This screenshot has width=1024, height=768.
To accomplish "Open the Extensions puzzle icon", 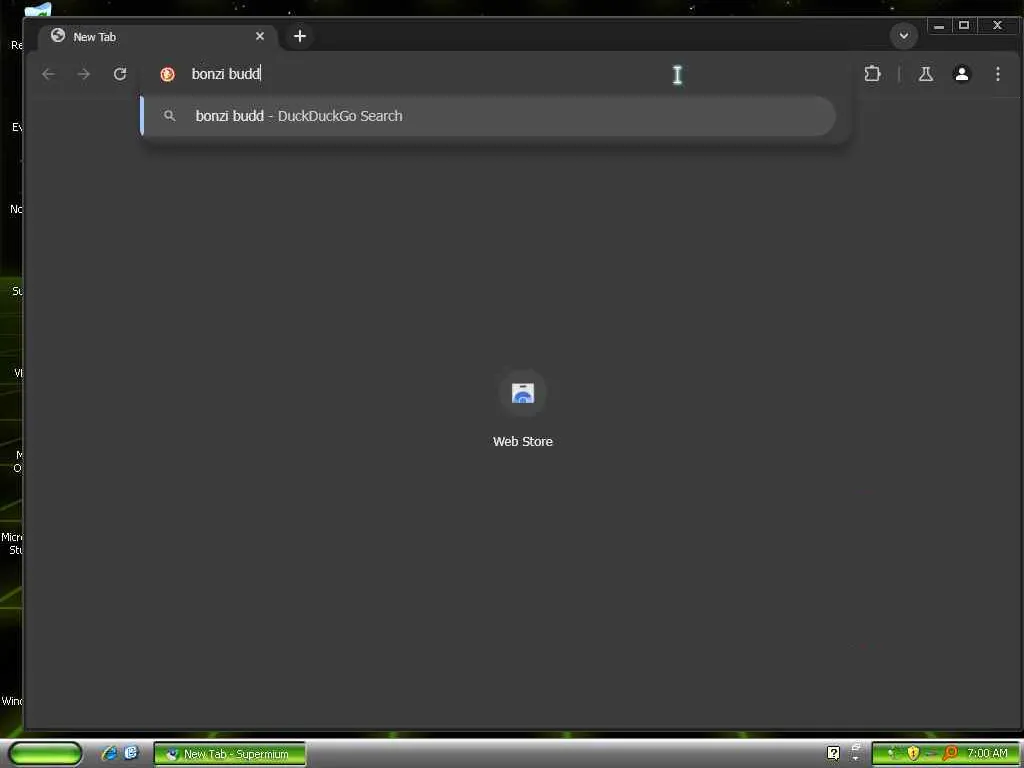I will (x=872, y=74).
